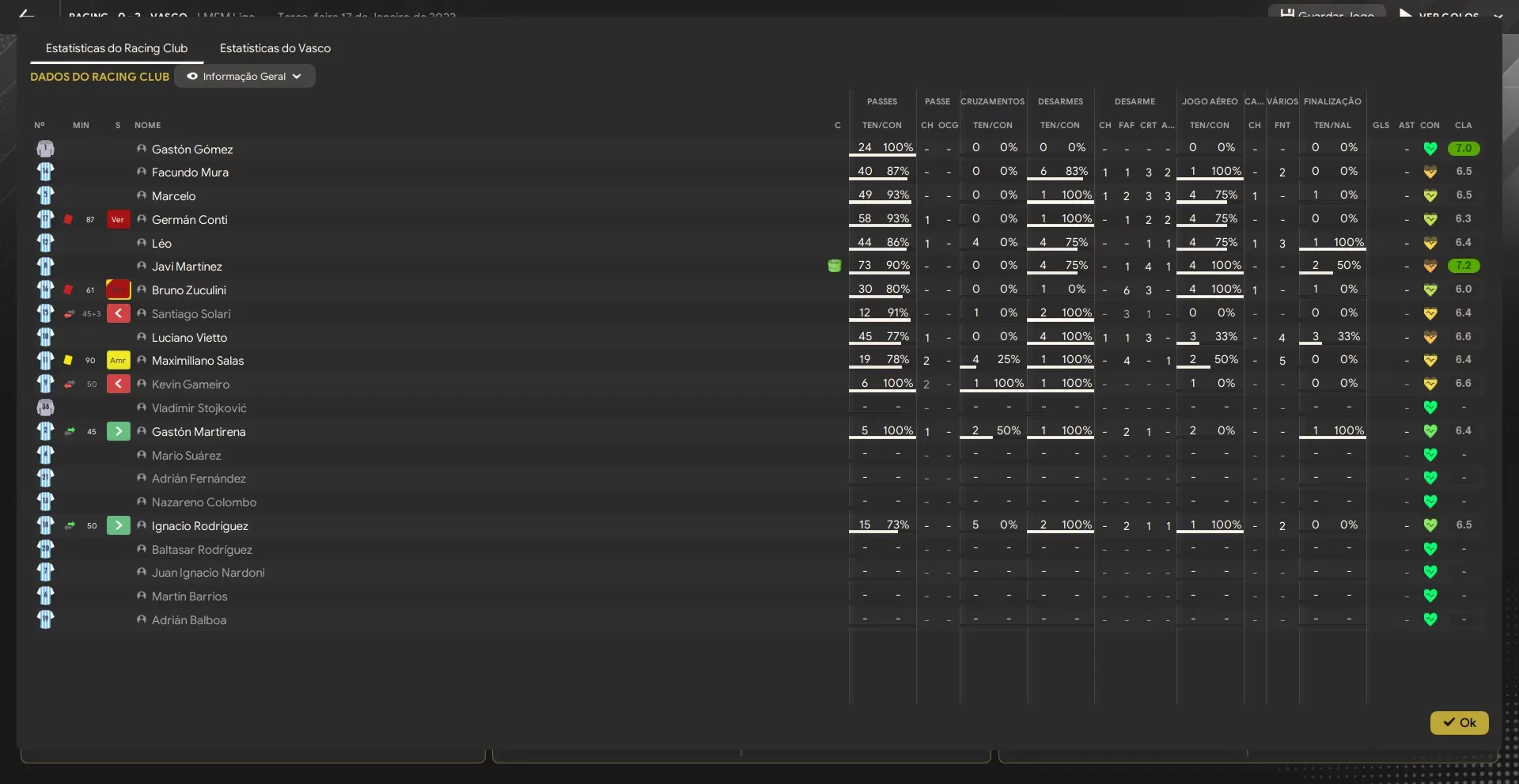Click captain armband icon for Javi Martínez
Viewport: 1519px width, 784px height.
tap(835, 266)
